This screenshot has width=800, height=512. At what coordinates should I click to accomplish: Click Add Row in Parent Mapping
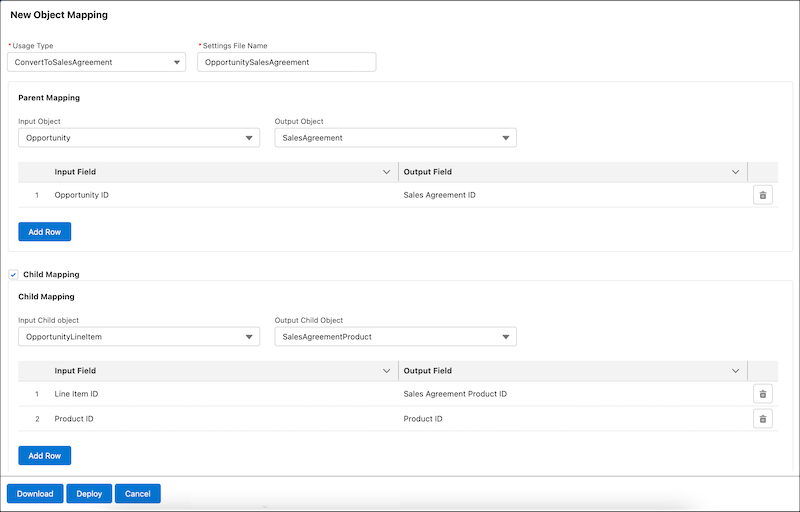tap(45, 232)
